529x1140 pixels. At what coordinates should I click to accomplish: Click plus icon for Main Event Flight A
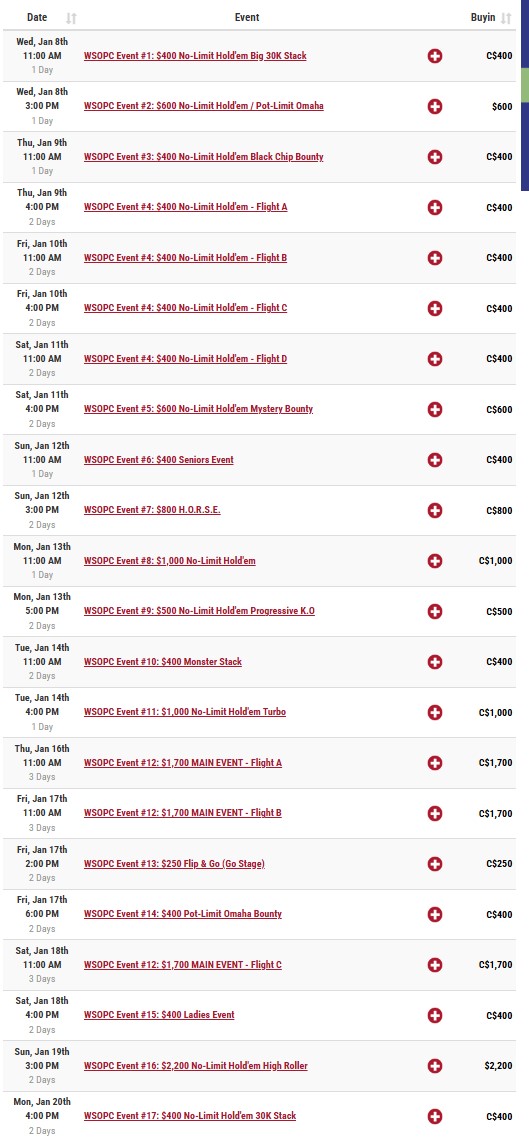[435, 763]
